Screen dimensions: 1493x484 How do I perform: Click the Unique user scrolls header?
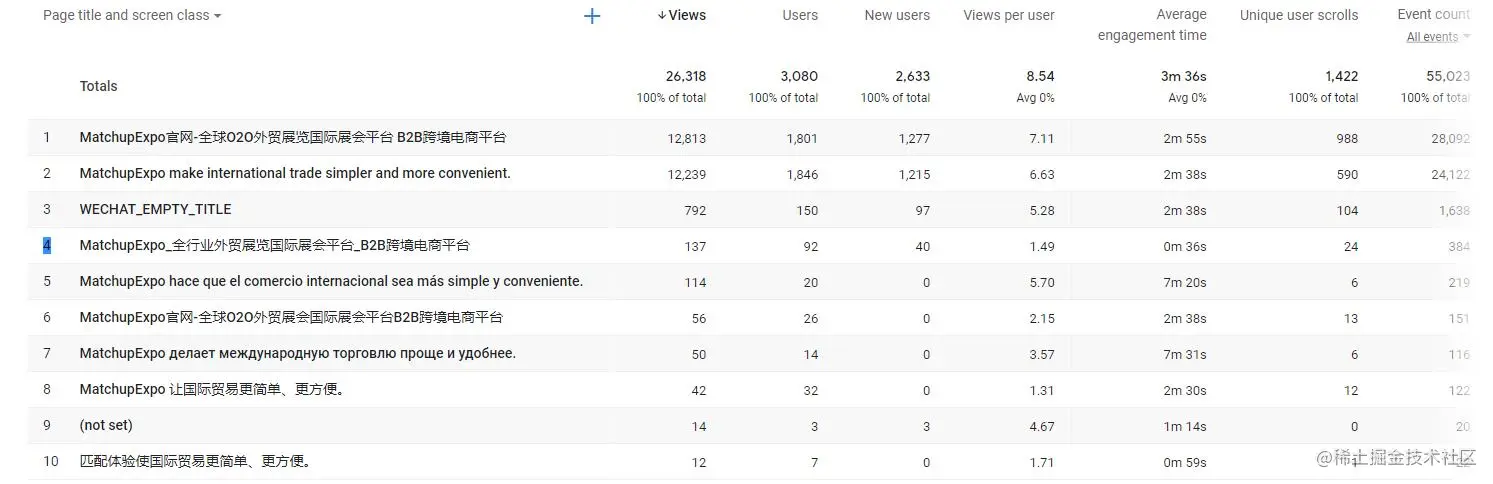(1298, 15)
